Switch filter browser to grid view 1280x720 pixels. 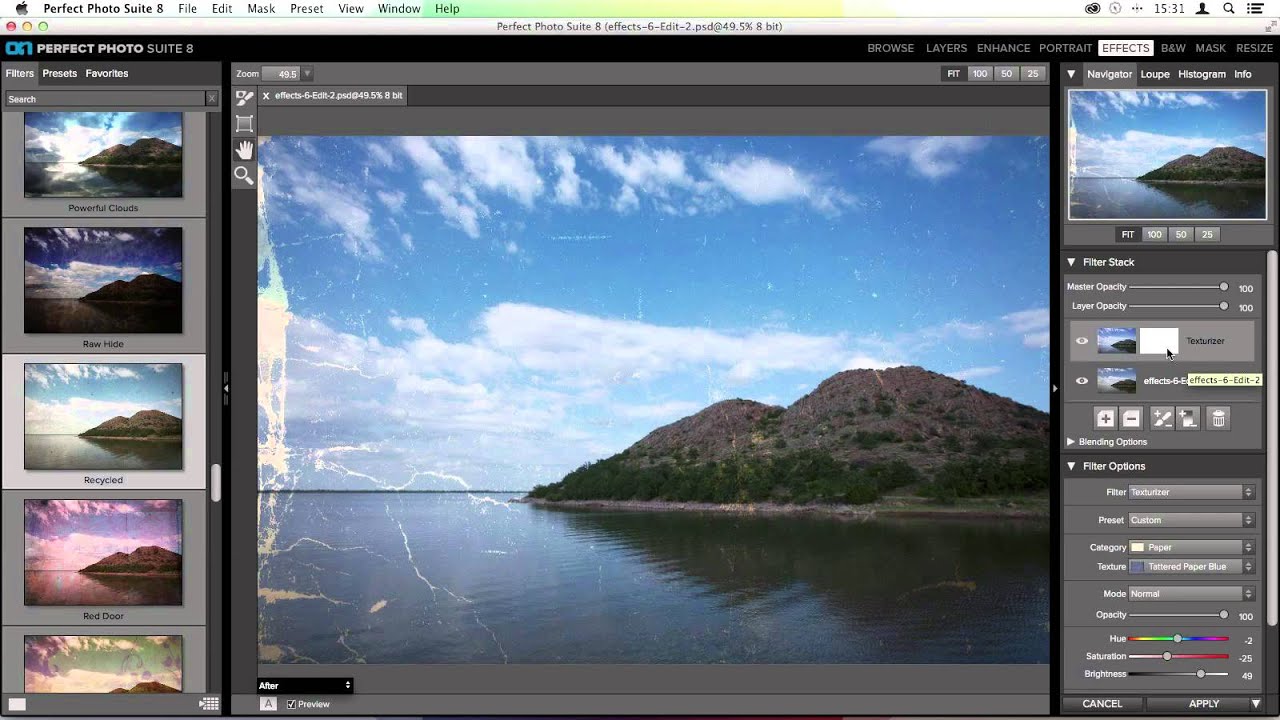click(x=209, y=704)
